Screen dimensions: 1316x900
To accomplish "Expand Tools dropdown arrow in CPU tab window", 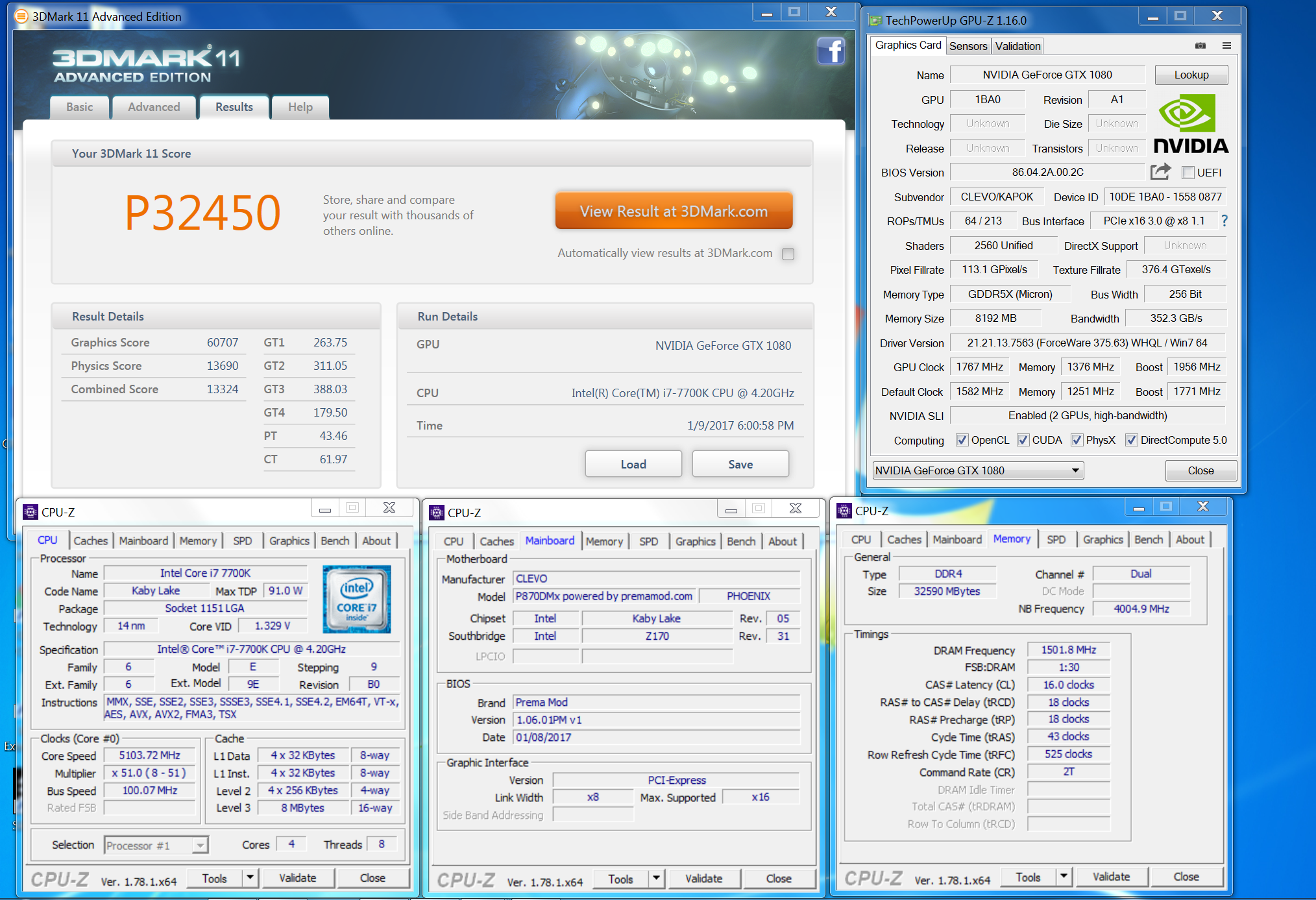I will (250, 878).
